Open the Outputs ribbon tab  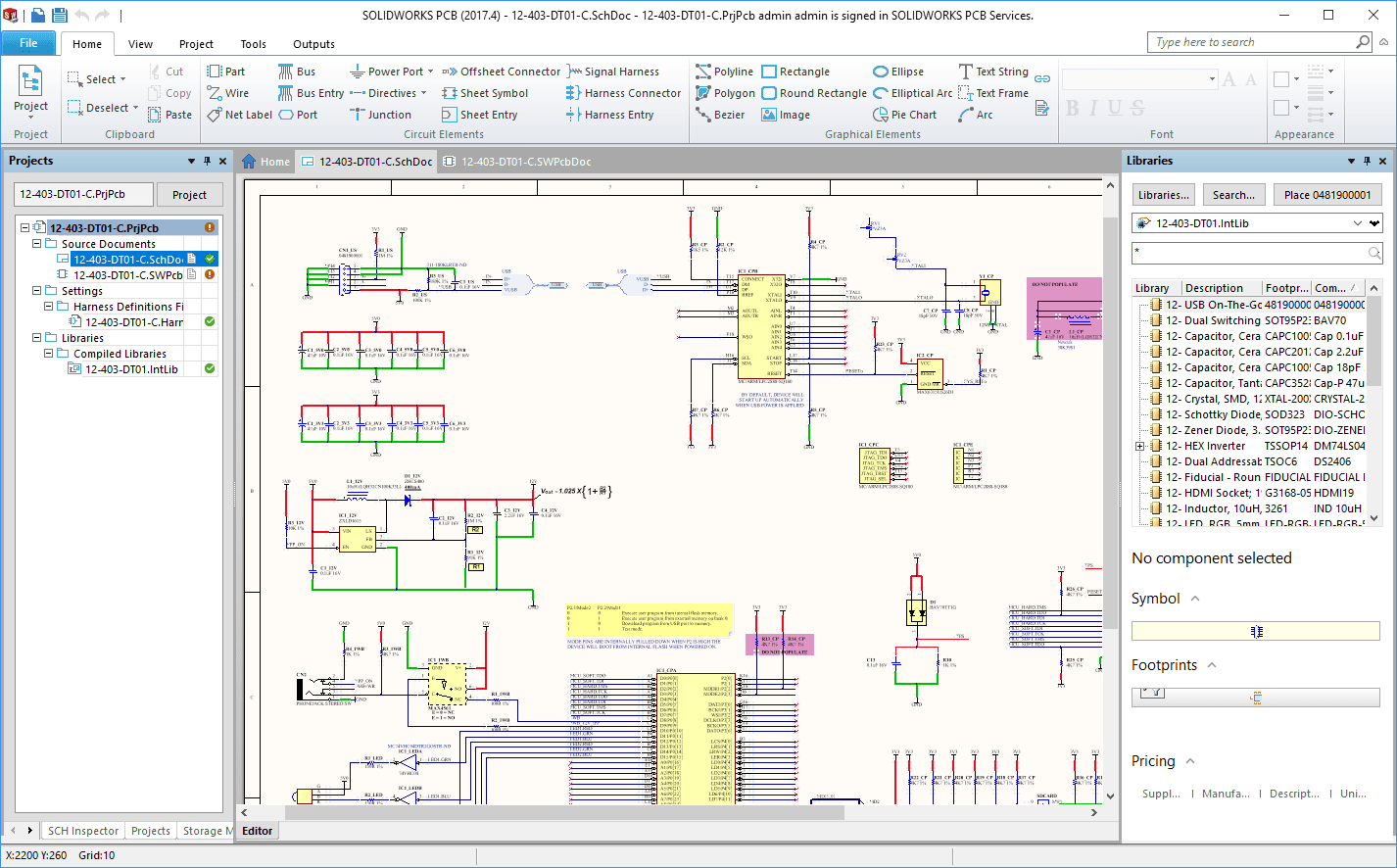313,44
